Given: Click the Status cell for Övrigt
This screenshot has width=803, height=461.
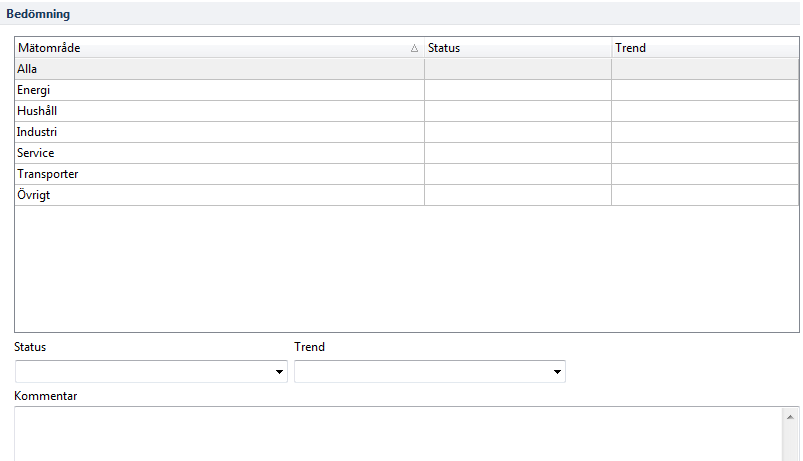Looking at the screenshot, I should click(517, 195).
